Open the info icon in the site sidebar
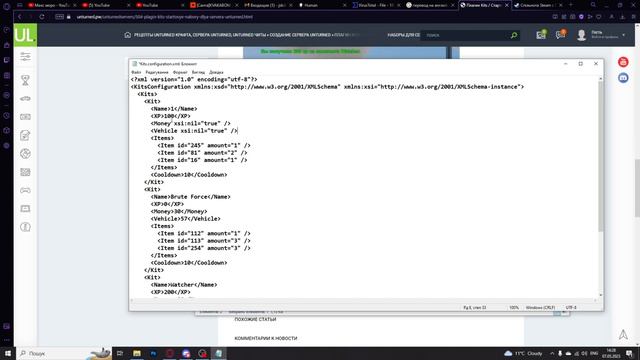640x360 pixels. pos(25,227)
